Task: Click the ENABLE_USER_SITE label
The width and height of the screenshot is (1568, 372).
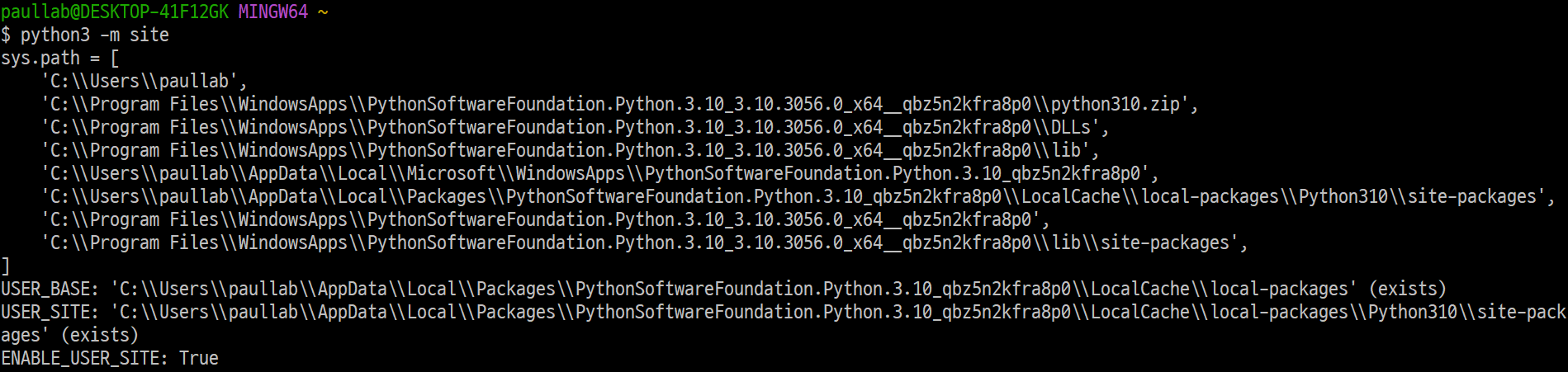Action: point(85,359)
